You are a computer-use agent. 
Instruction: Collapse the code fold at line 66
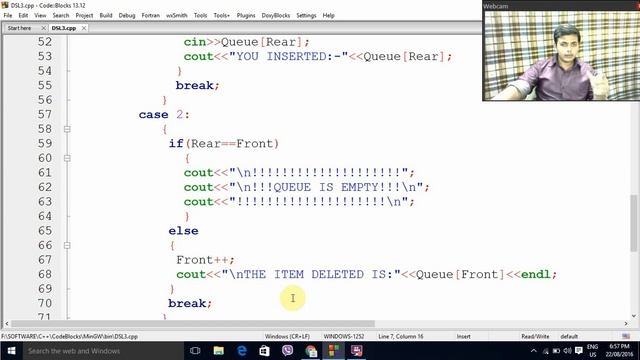pos(67,246)
